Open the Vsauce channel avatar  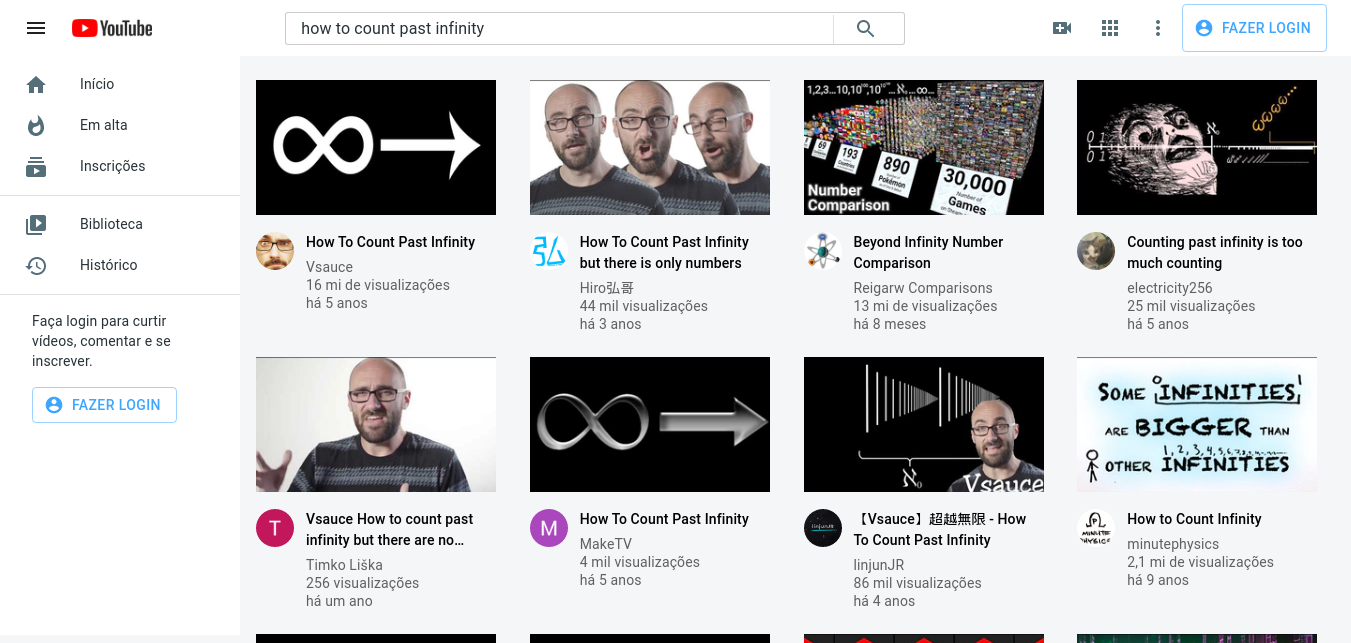coord(275,251)
